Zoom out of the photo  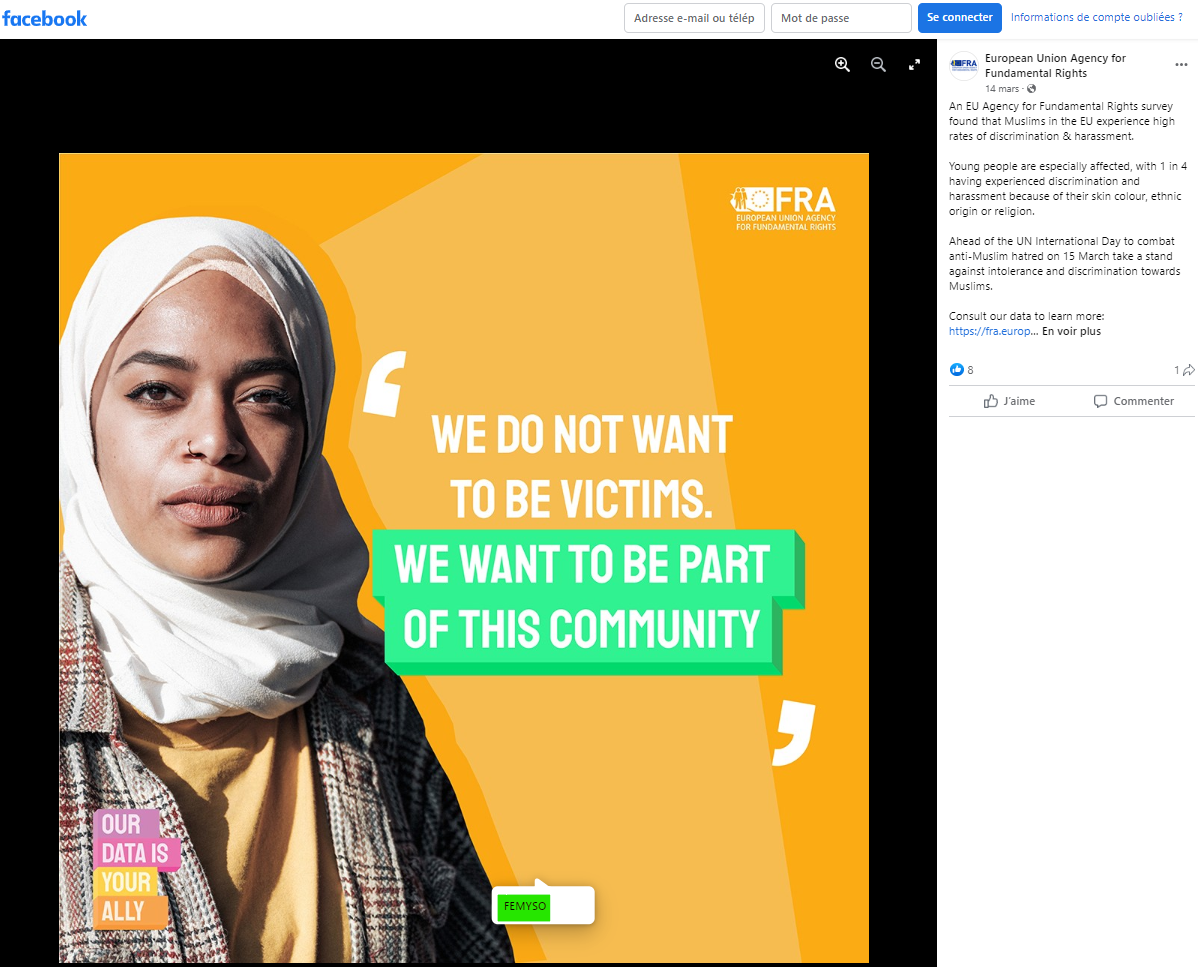879,65
